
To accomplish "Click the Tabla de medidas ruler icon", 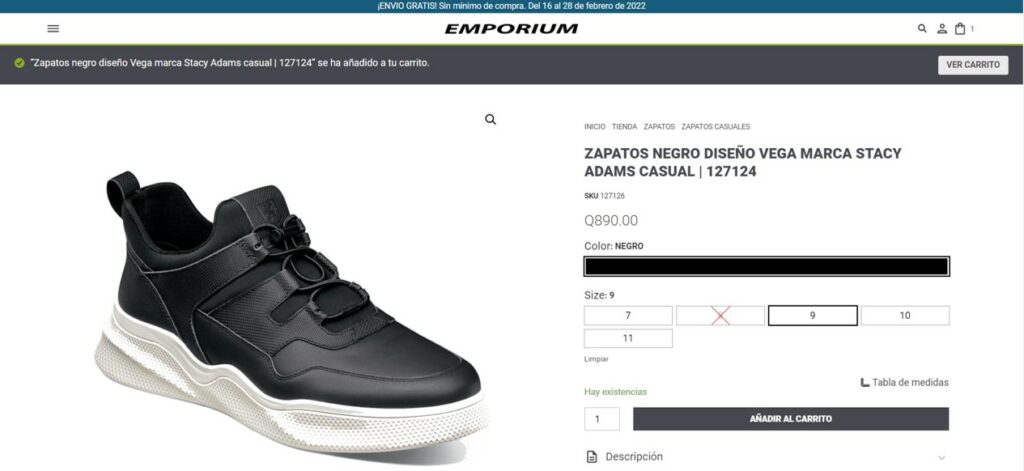I will pos(865,382).
